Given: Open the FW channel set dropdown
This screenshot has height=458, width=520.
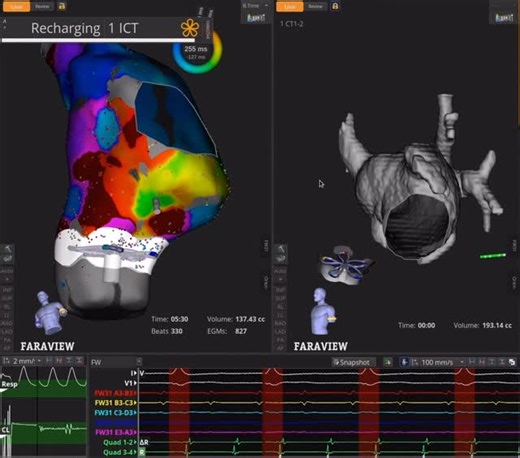Looking at the screenshot, I should [116, 362].
